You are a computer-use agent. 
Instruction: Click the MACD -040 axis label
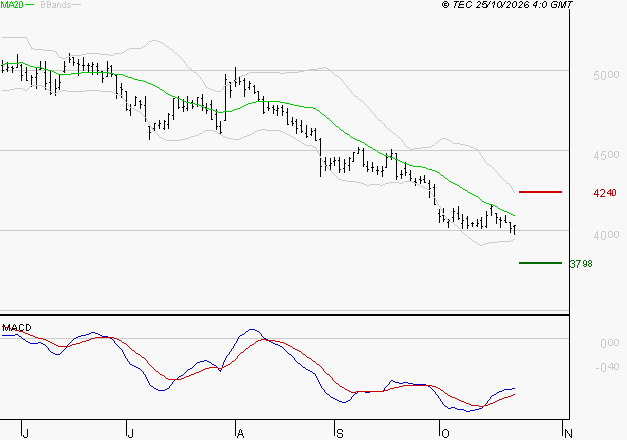pyautogui.click(x=607, y=367)
